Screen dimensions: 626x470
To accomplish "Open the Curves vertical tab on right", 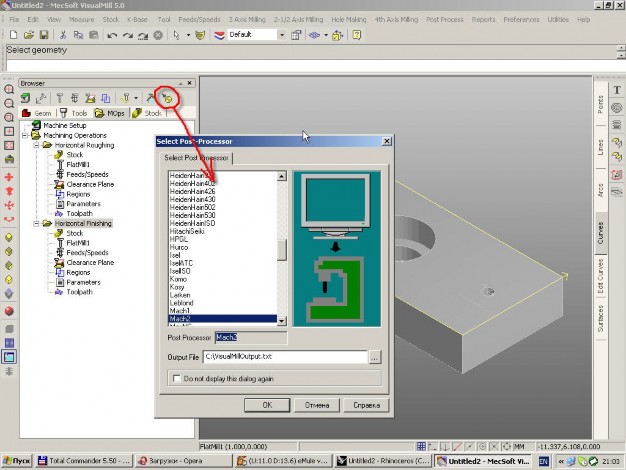I will click(600, 233).
